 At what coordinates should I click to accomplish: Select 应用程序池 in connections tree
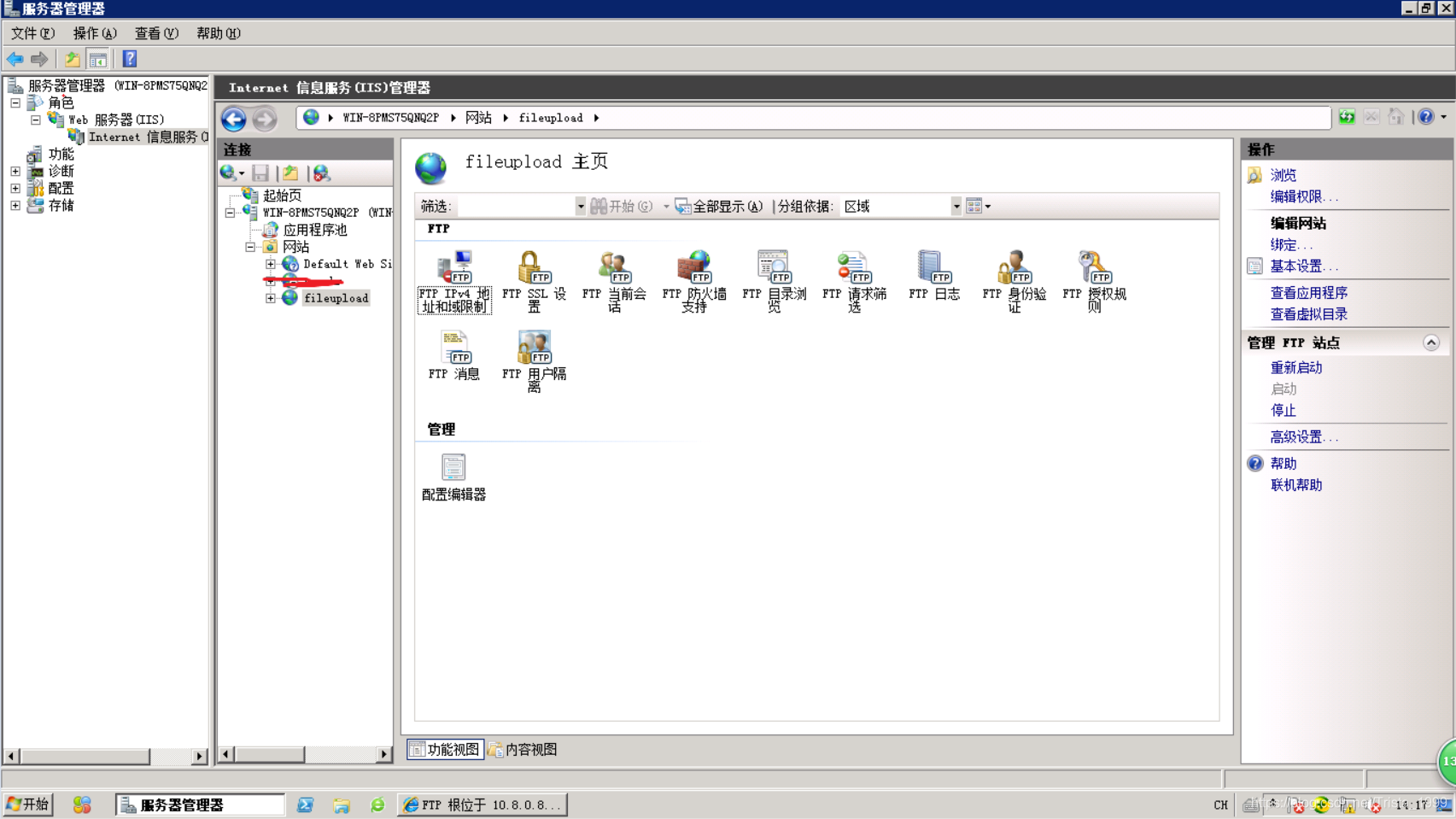click(314, 230)
